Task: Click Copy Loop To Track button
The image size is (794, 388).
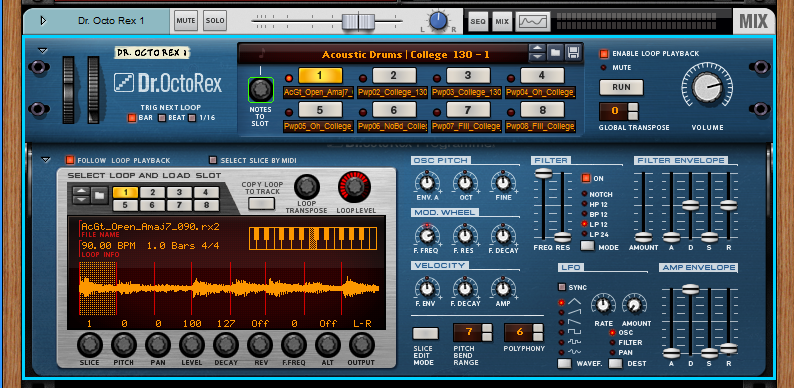Action: click(x=262, y=204)
